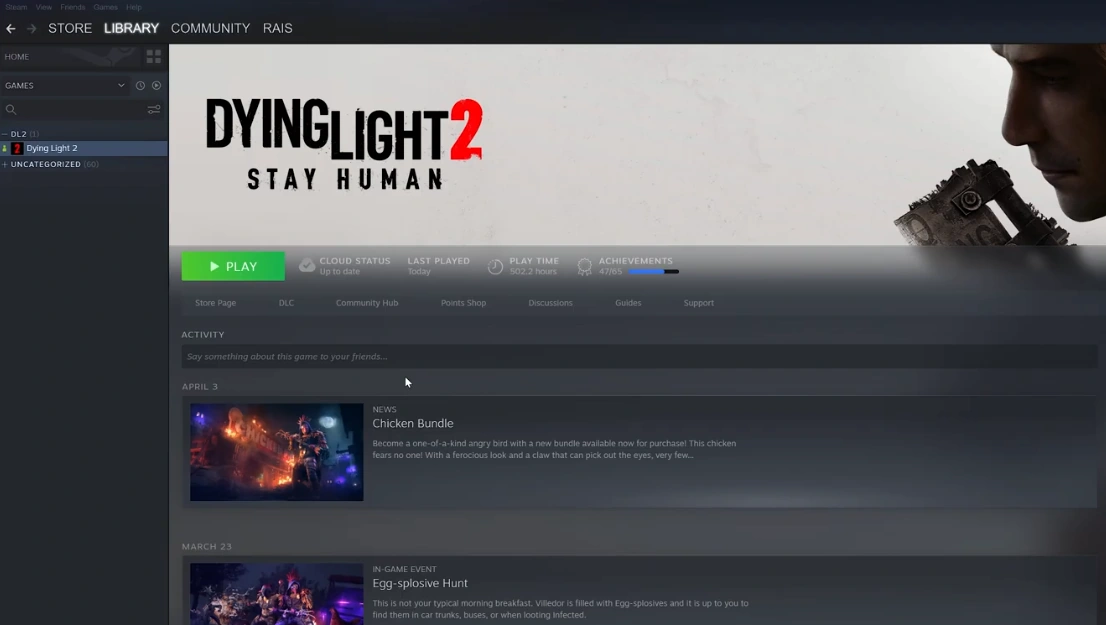
Task: Open the Points Shop link
Action: pos(463,303)
